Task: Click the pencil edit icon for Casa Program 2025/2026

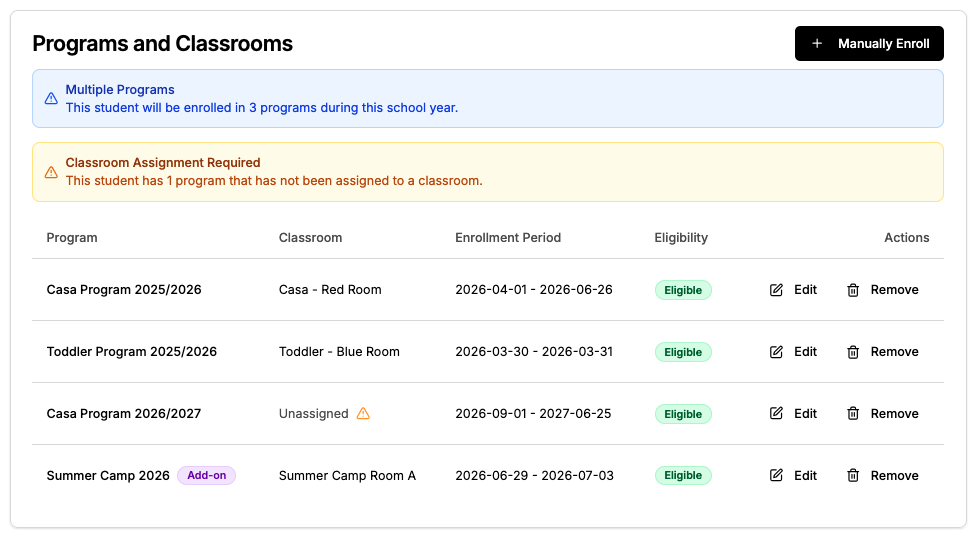Action: (x=776, y=290)
